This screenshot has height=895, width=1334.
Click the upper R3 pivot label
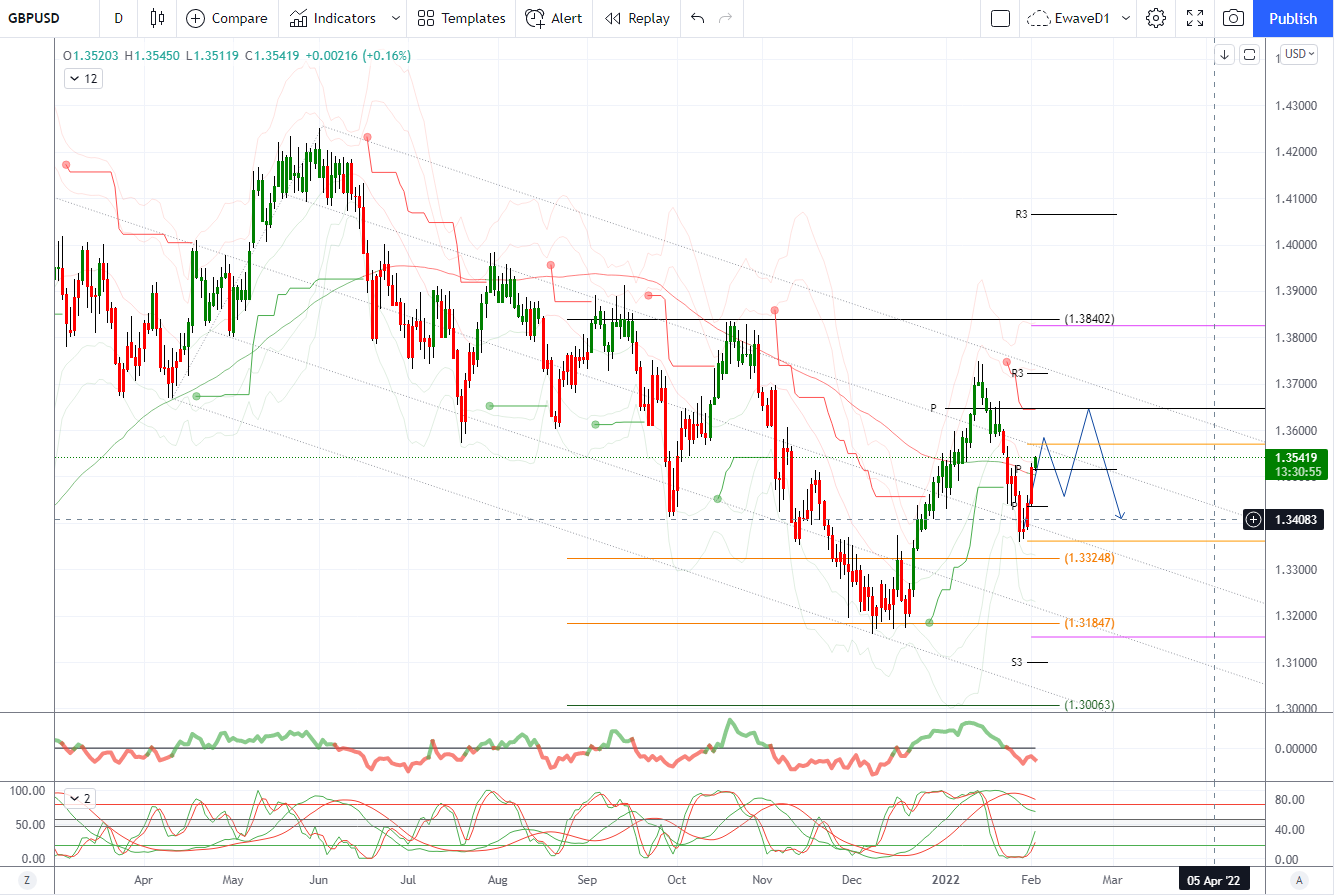coord(1021,214)
